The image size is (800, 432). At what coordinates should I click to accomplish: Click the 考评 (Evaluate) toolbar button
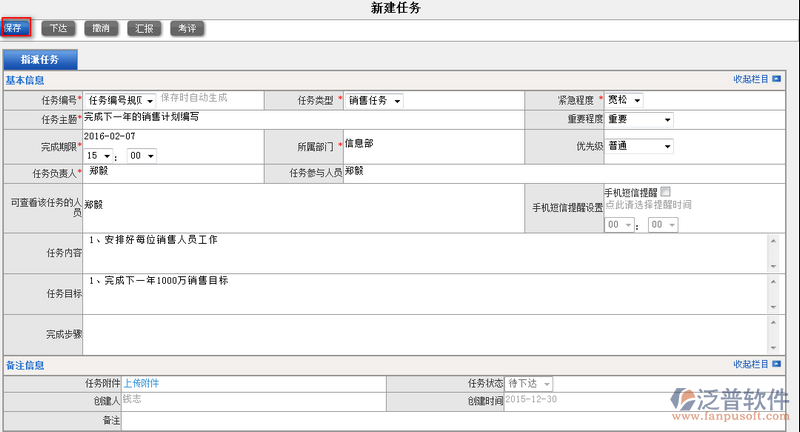[x=187, y=28]
